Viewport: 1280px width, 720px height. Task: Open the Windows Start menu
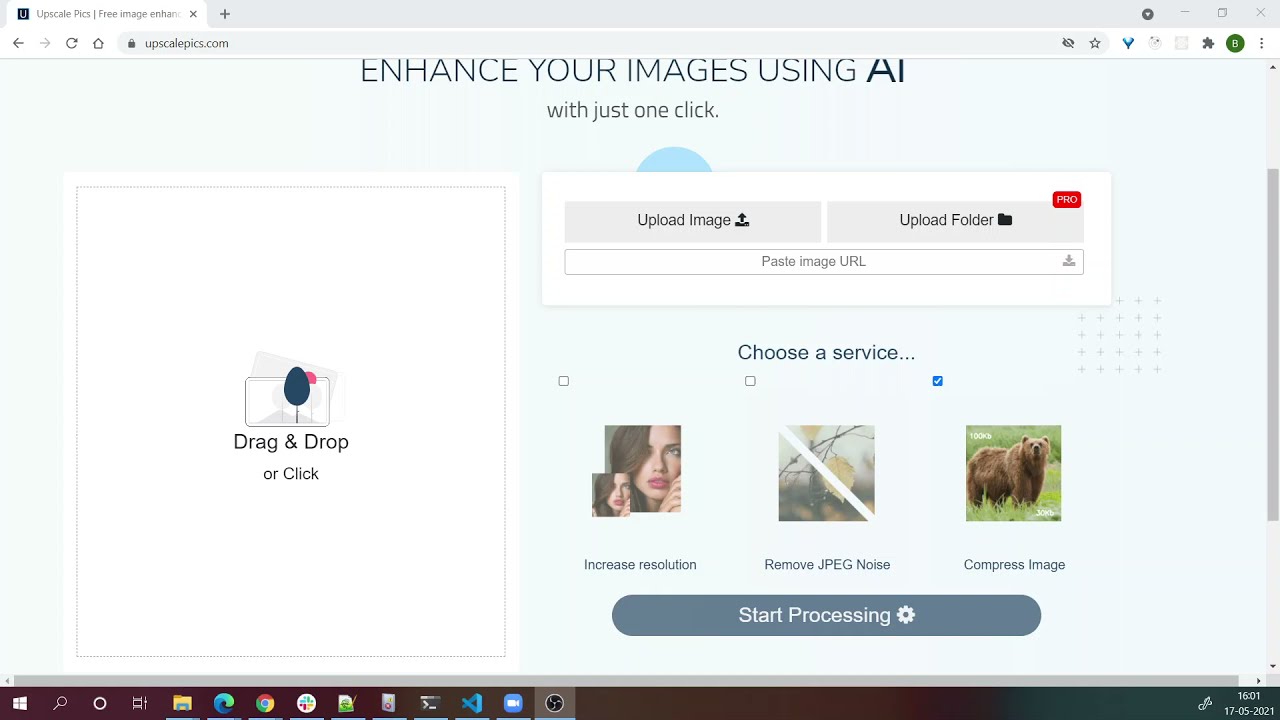click(x=19, y=703)
